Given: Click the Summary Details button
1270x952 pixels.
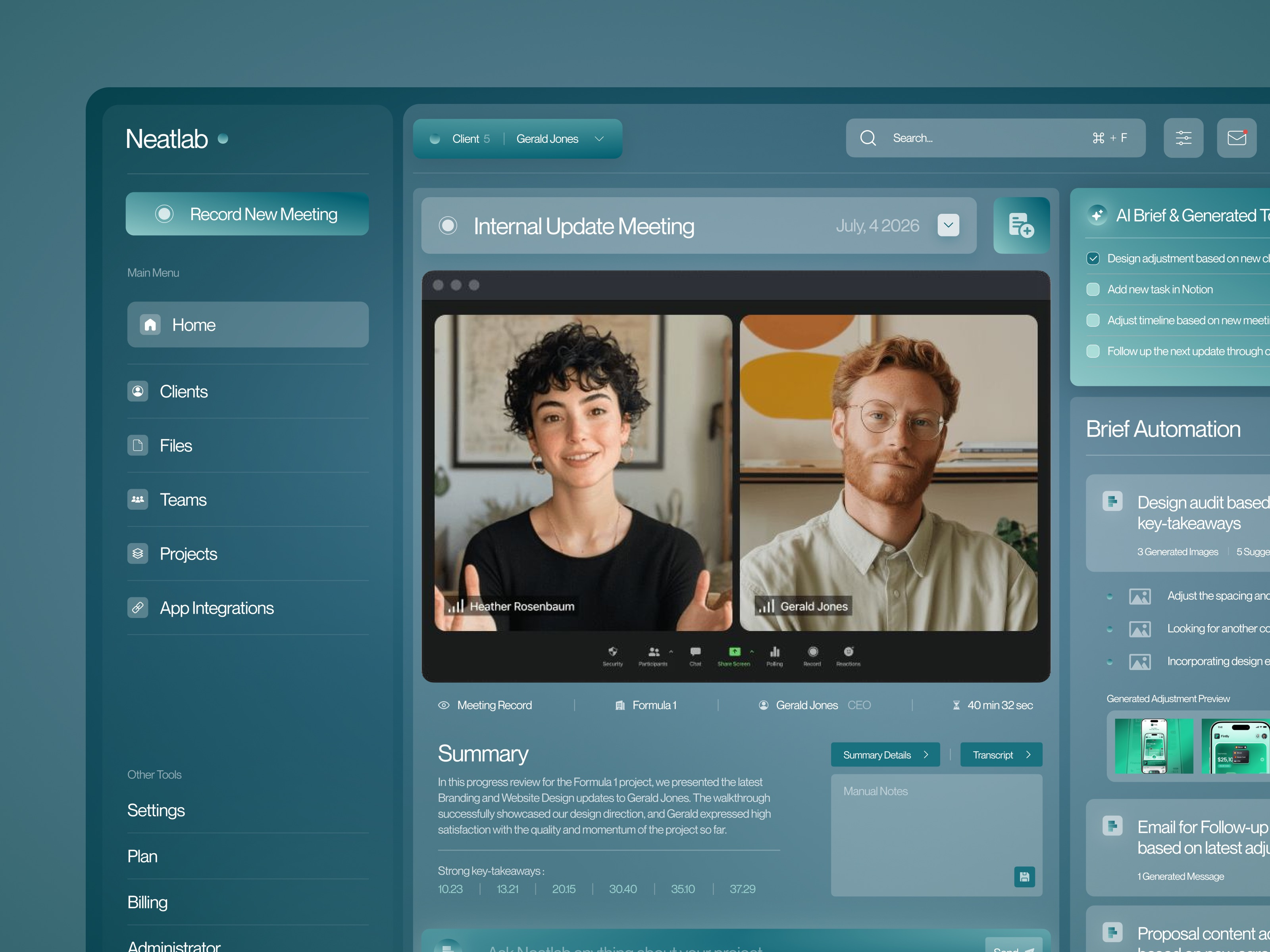Looking at the screenshot, I should click(885, 754).
